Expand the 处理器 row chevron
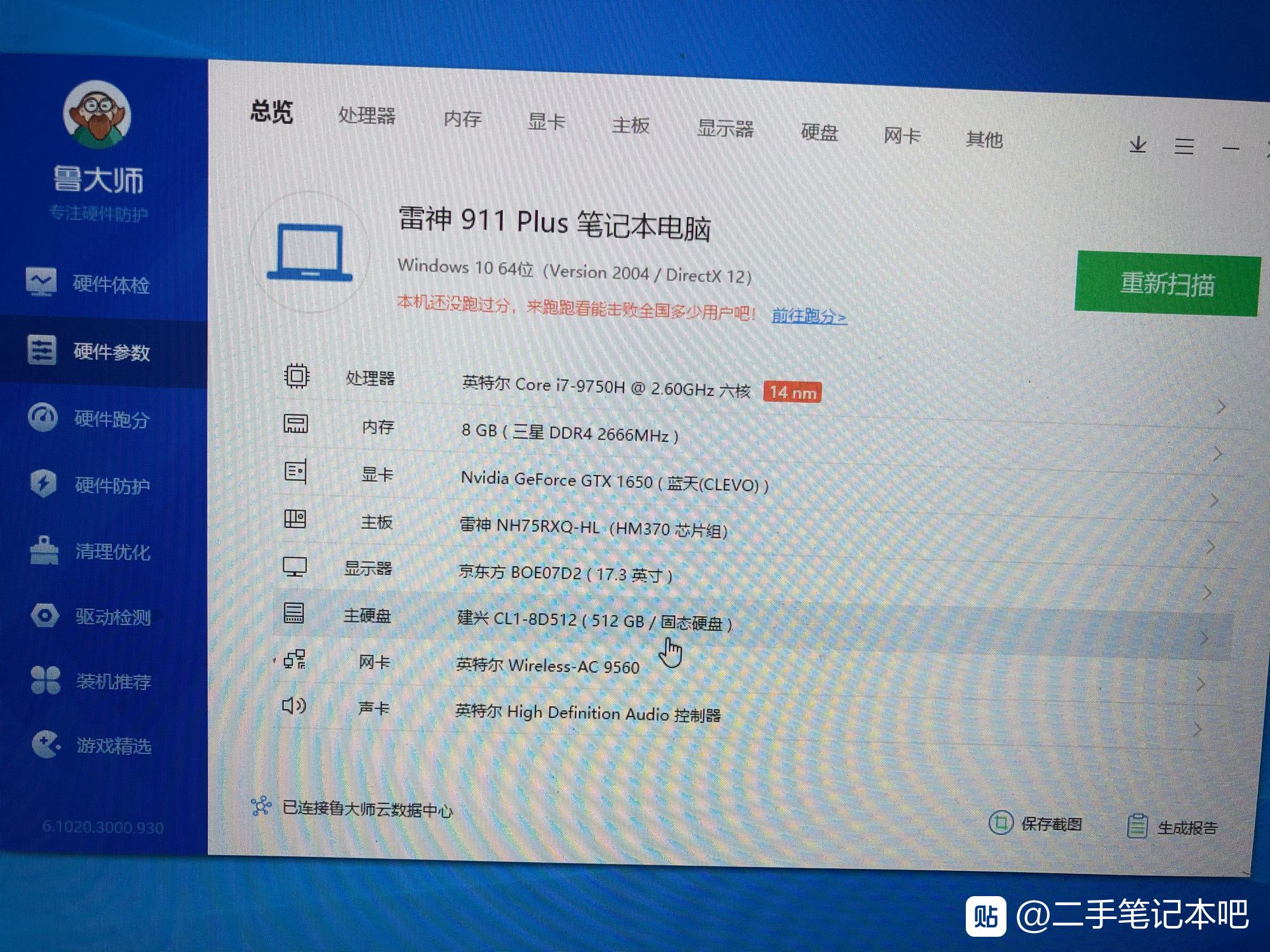Screen dimensions: 1270x952 click(x=1220, y=407)
